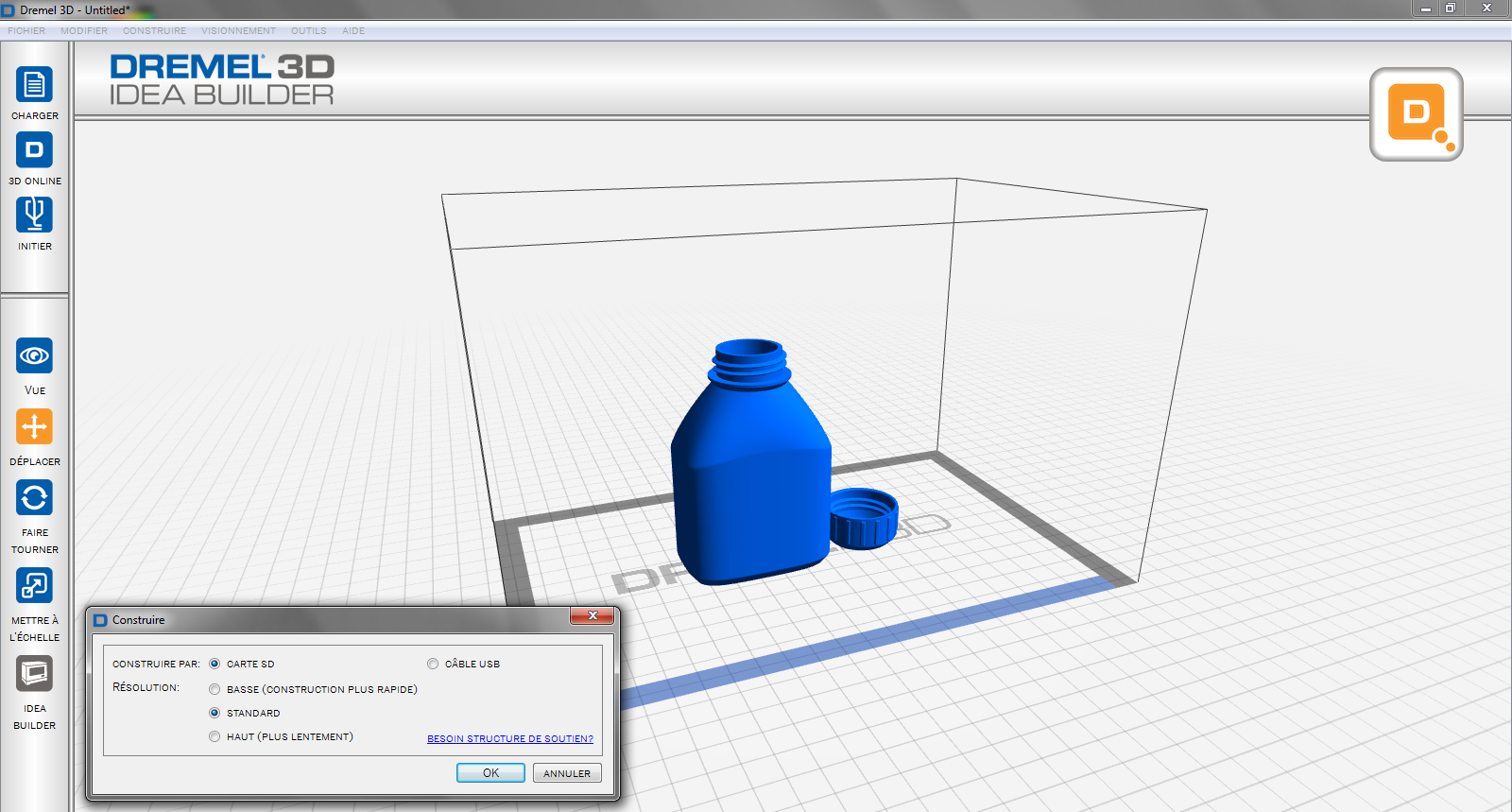Image resolution: width=1512 pixels, height=812 pixels.
Task: Click the blue bottle model
Action: click(750, 463)
